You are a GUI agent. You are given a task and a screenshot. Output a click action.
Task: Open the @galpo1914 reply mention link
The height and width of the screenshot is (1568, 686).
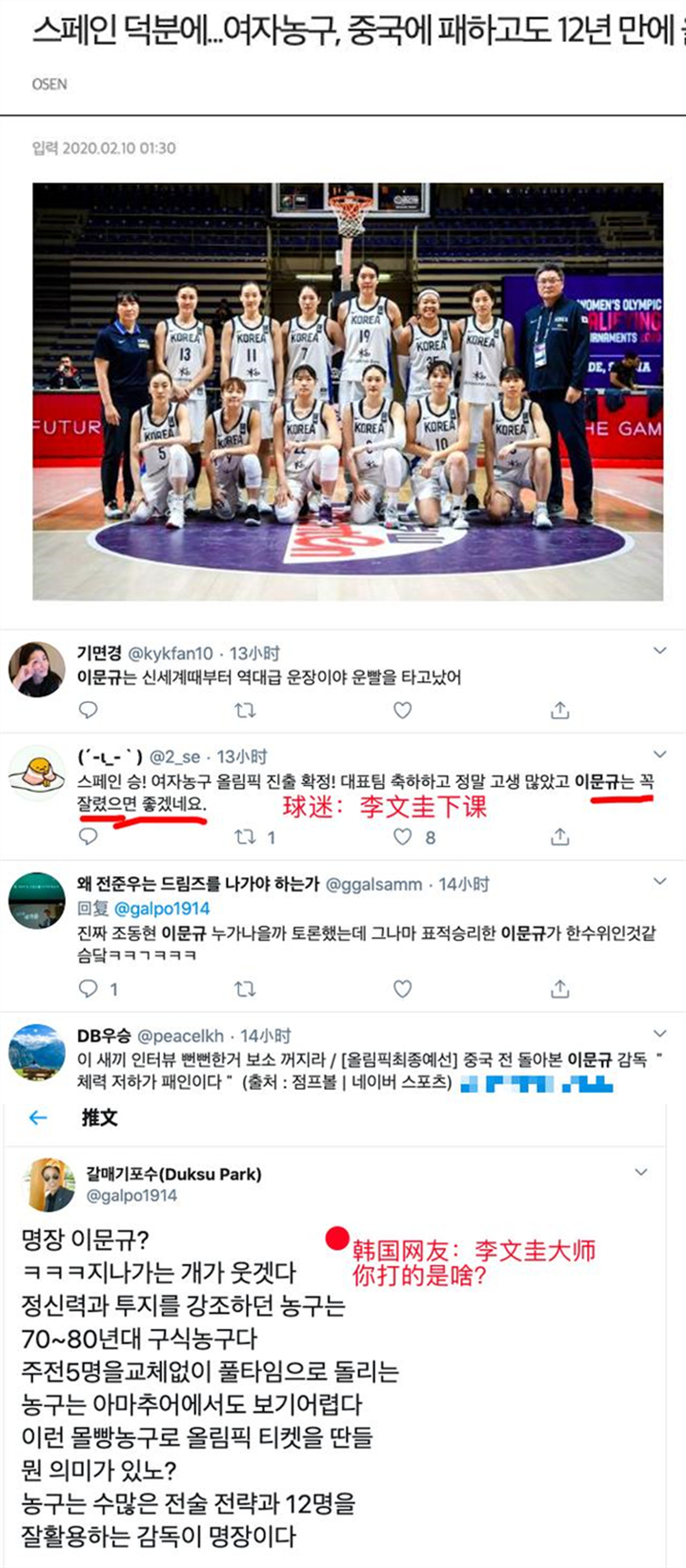point(162,909)
